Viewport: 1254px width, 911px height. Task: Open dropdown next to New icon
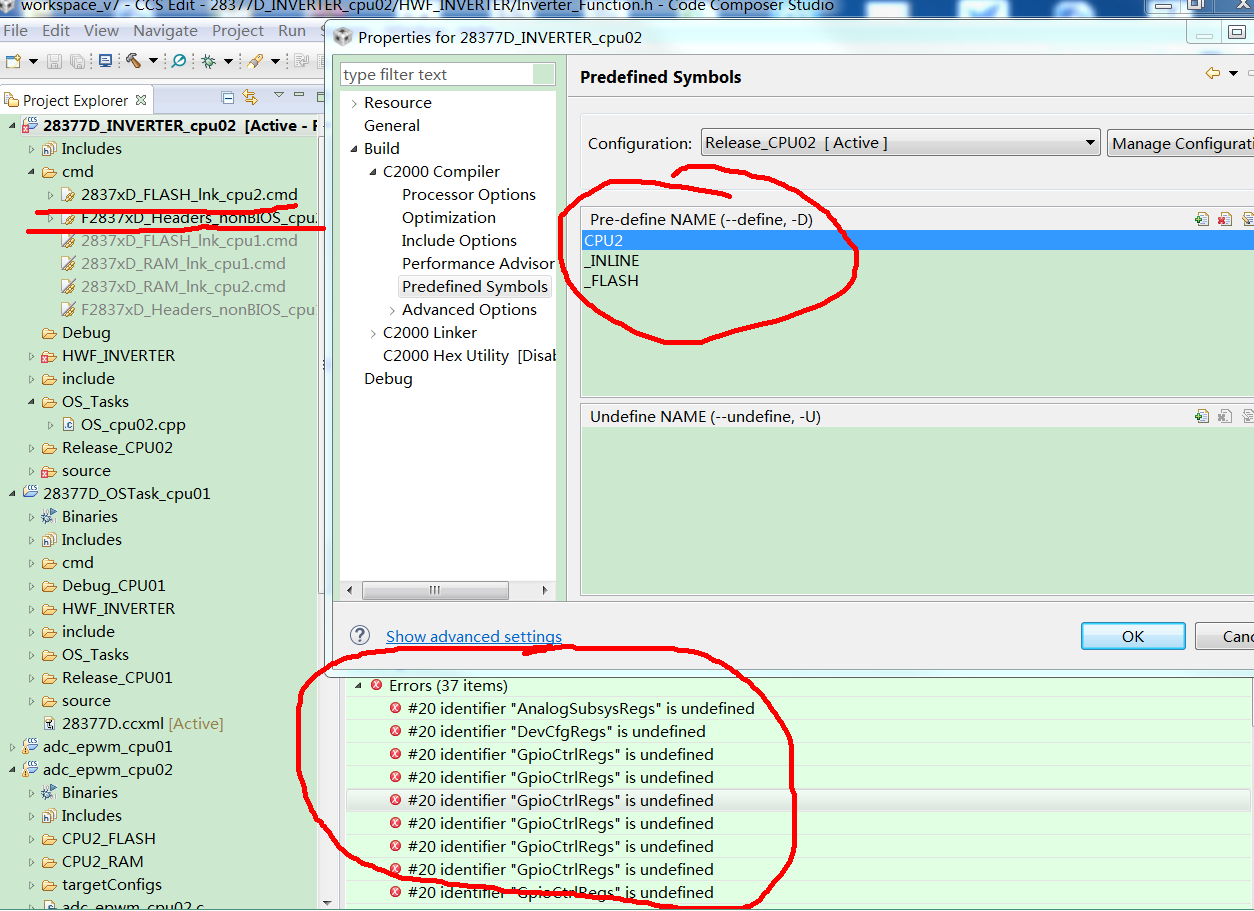(x=33, y=61)
